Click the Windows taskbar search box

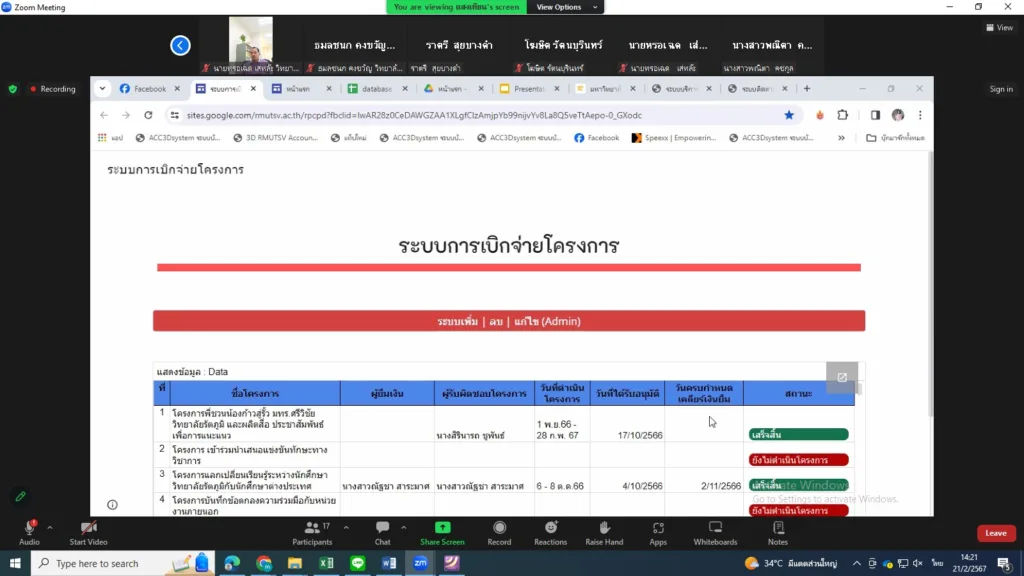point(123,563)
